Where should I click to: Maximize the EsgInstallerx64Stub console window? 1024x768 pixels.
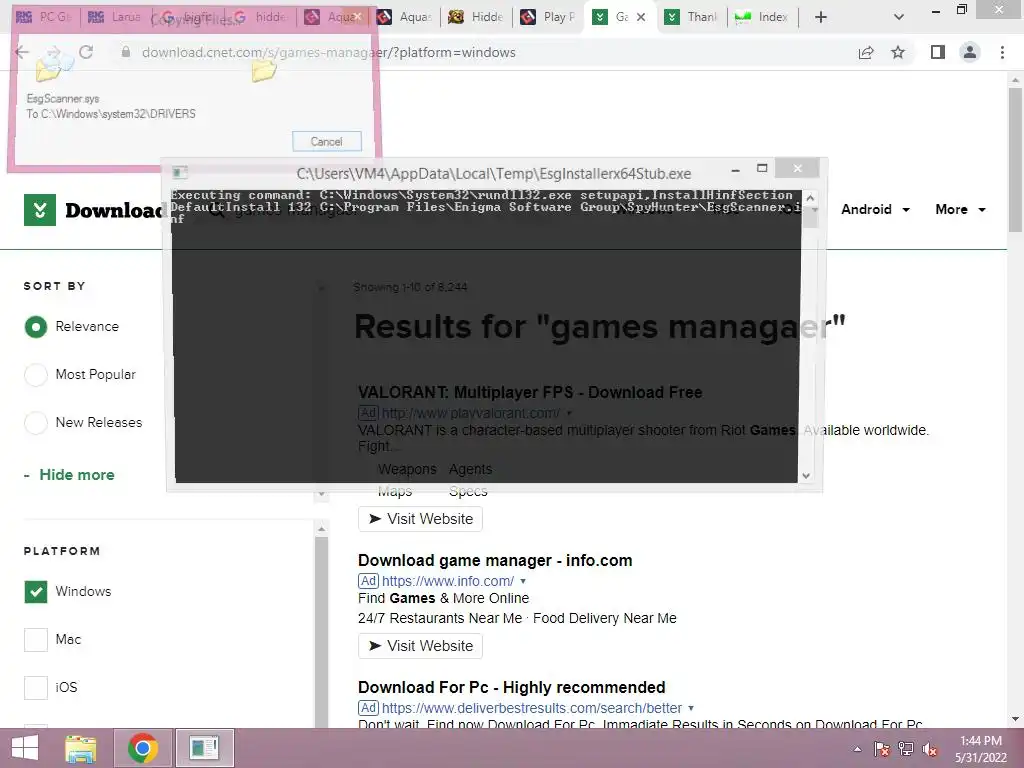[x=762, y=169]
